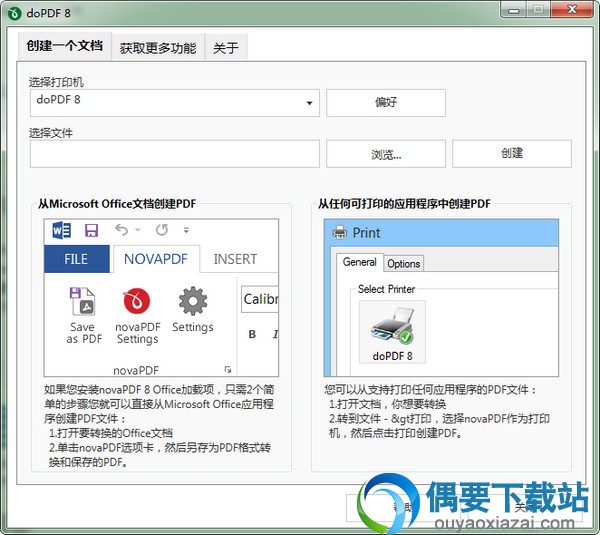
Task: Click the doPDF logo in title bar
Action: (x=15, y=13)
